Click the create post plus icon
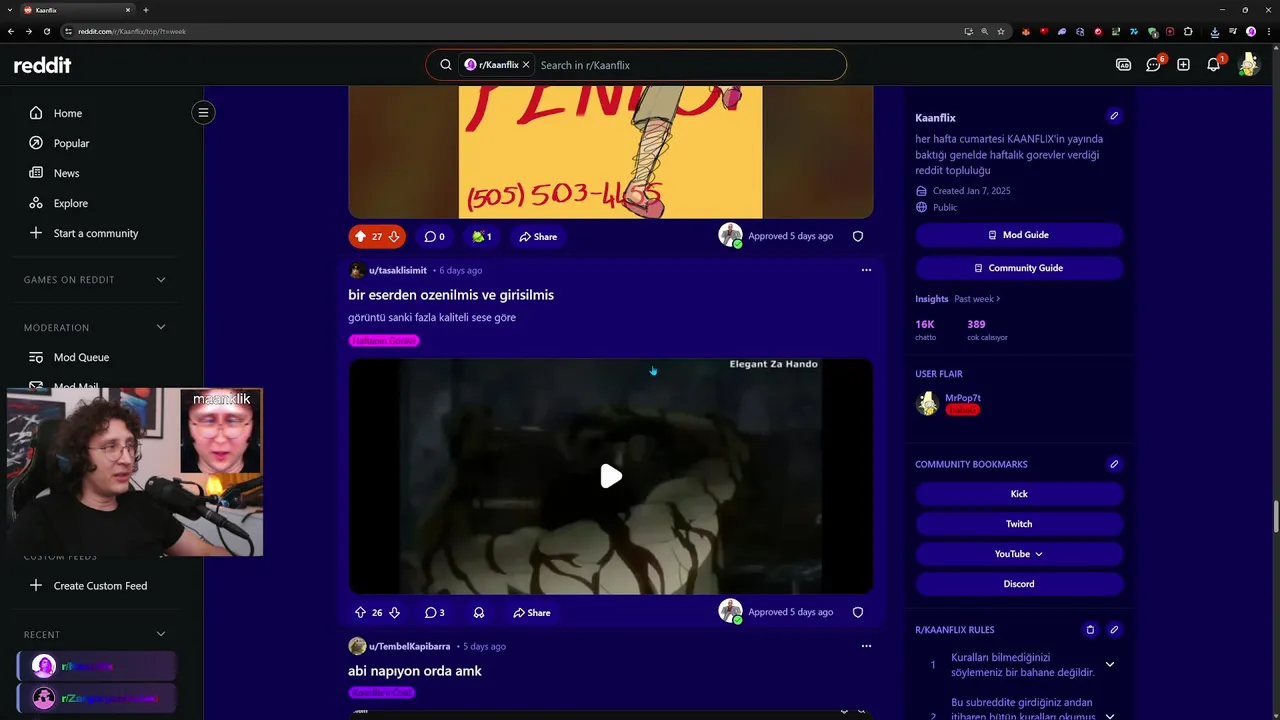Screen dimensions: 1280x720 click(x=1183, y=65)
